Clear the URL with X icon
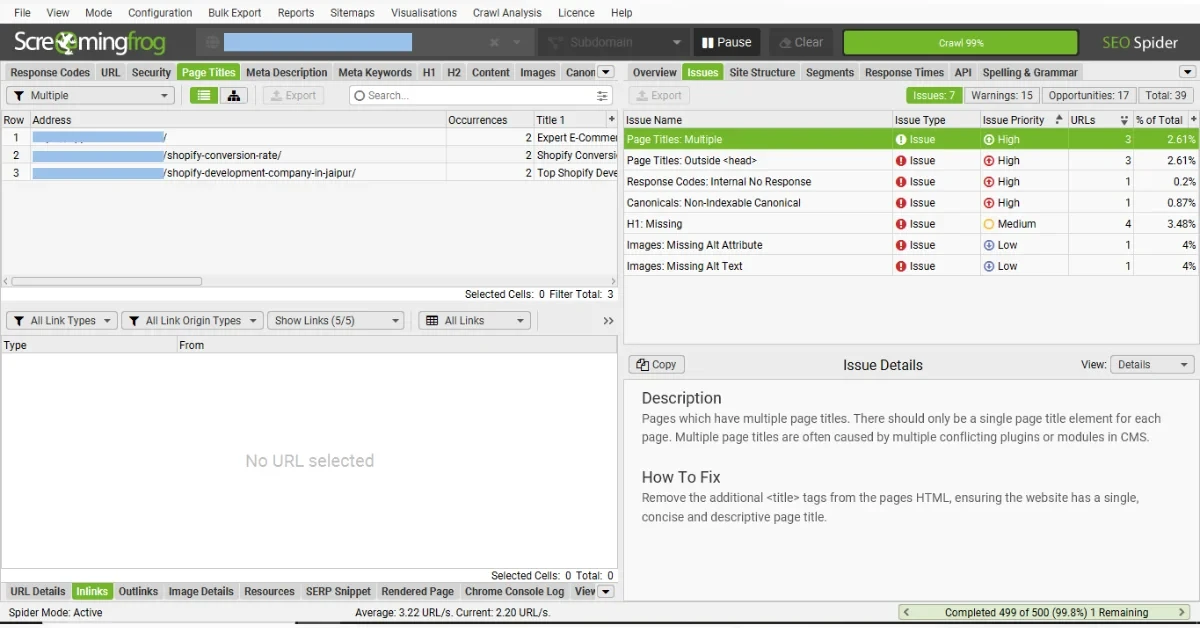 coord(494,43)
